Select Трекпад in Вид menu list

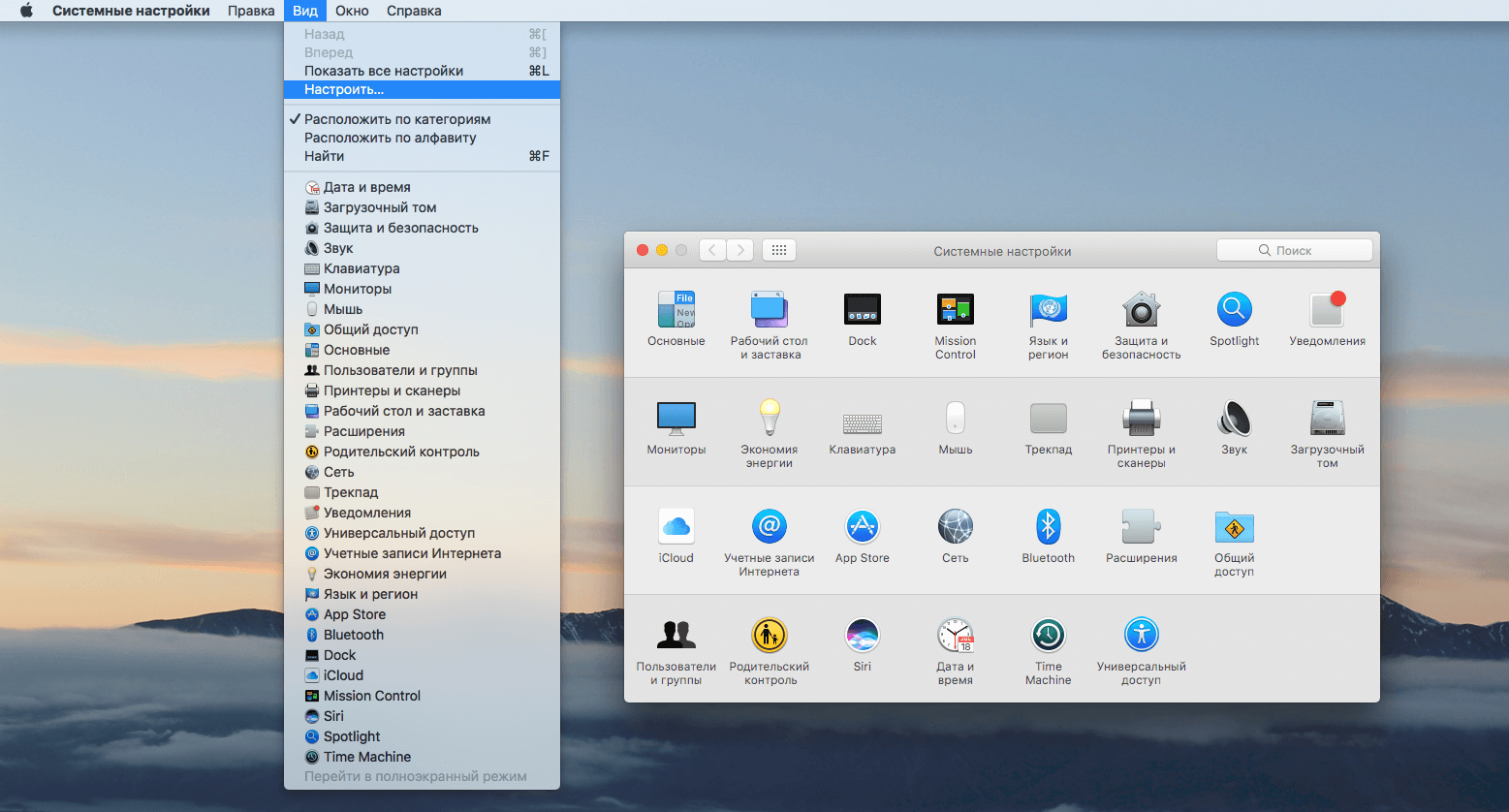(422, 492)
